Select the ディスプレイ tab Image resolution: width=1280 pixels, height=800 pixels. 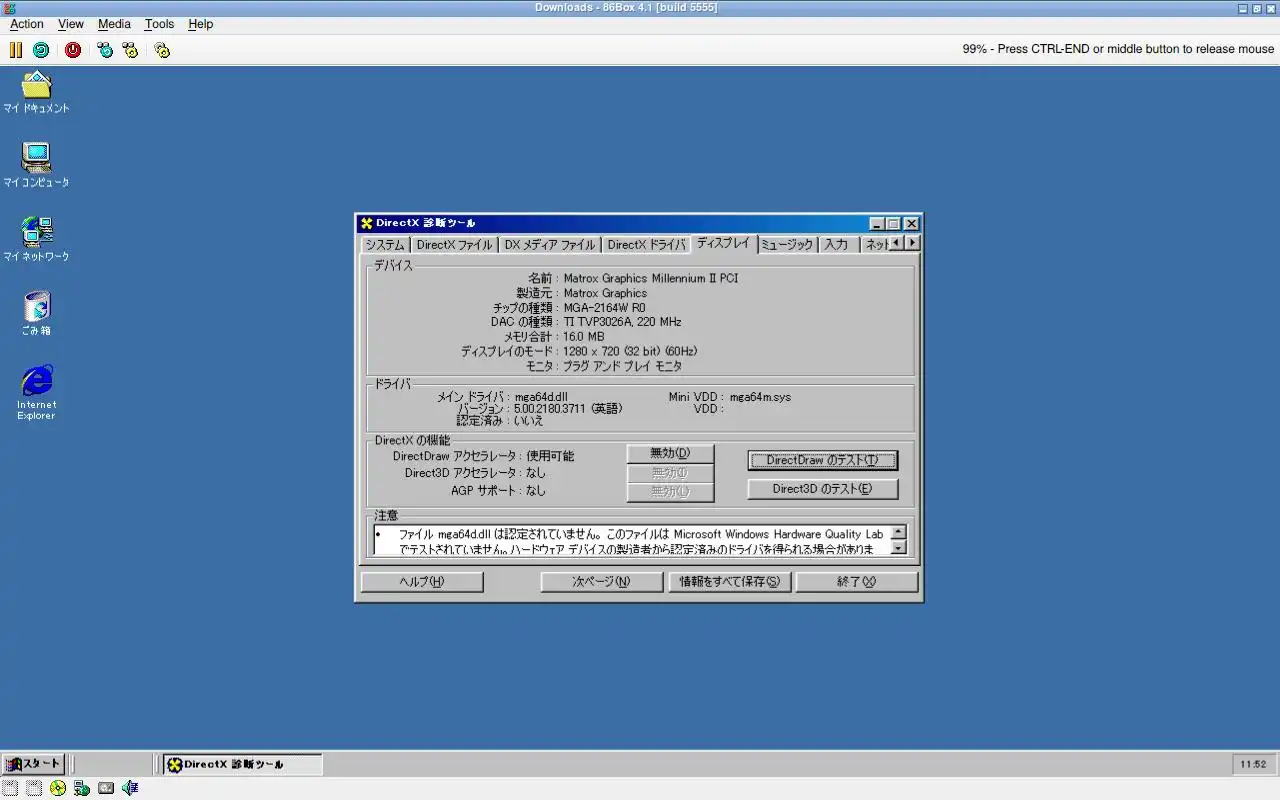723,243
